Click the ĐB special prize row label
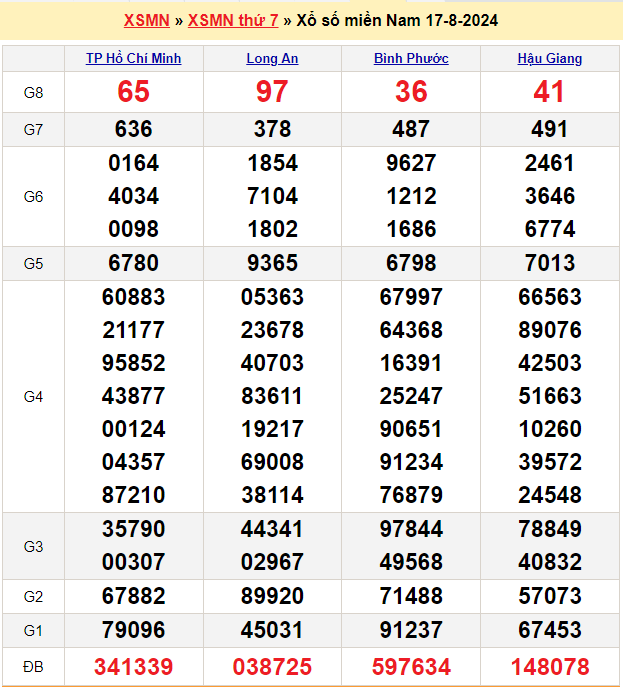 33,666
